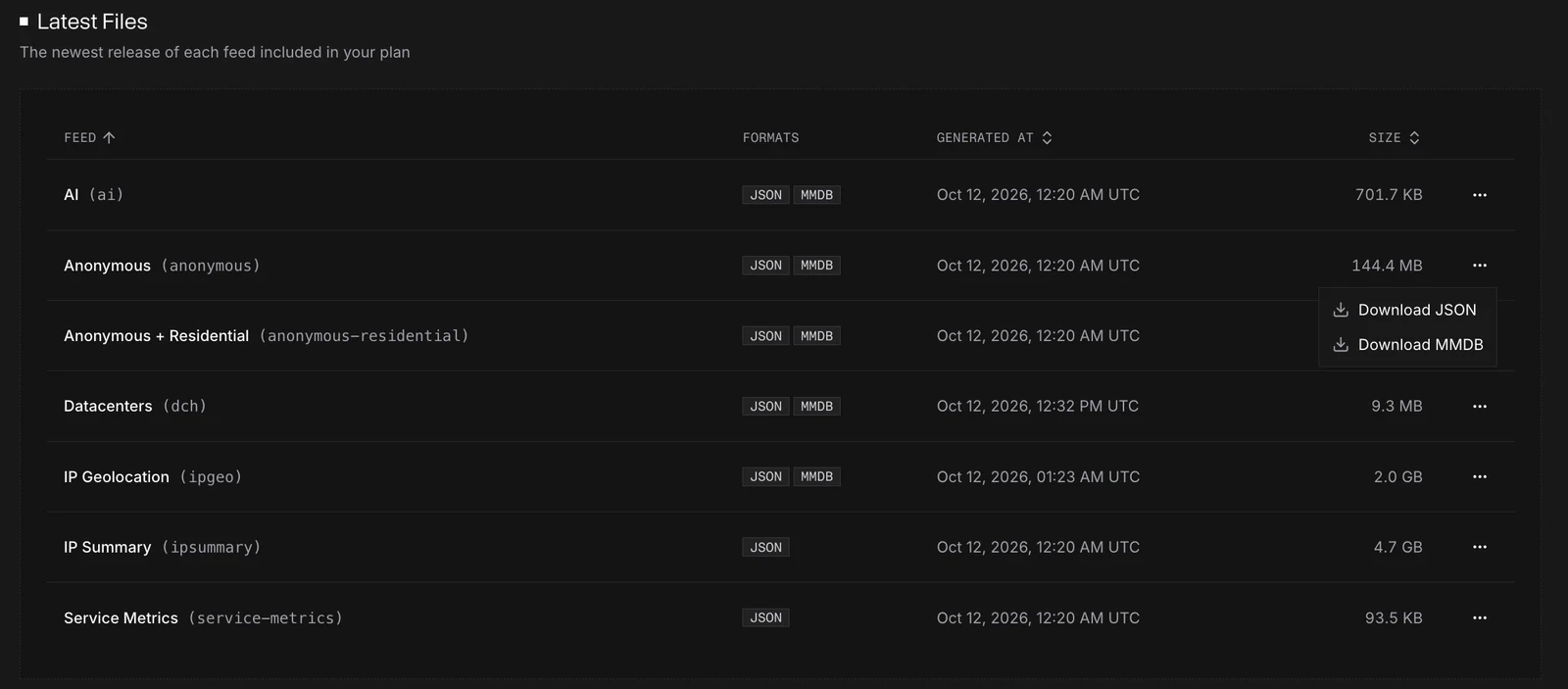This screenshot has height=689, width=1568.
Task: Click the JSON badge in the Service Metrics row
Action: click(765, 618)
